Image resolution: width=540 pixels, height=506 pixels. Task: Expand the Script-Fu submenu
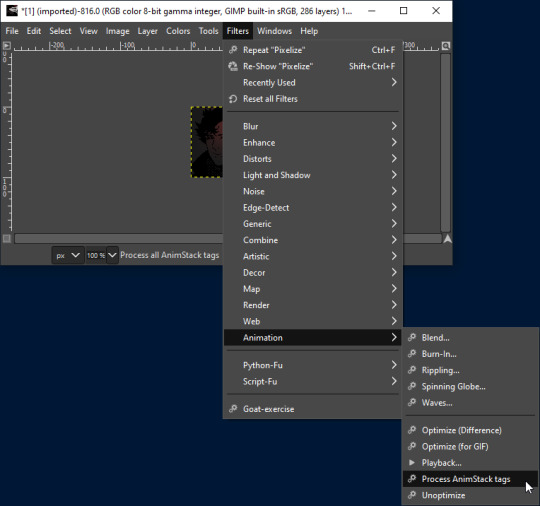[312, 381]
